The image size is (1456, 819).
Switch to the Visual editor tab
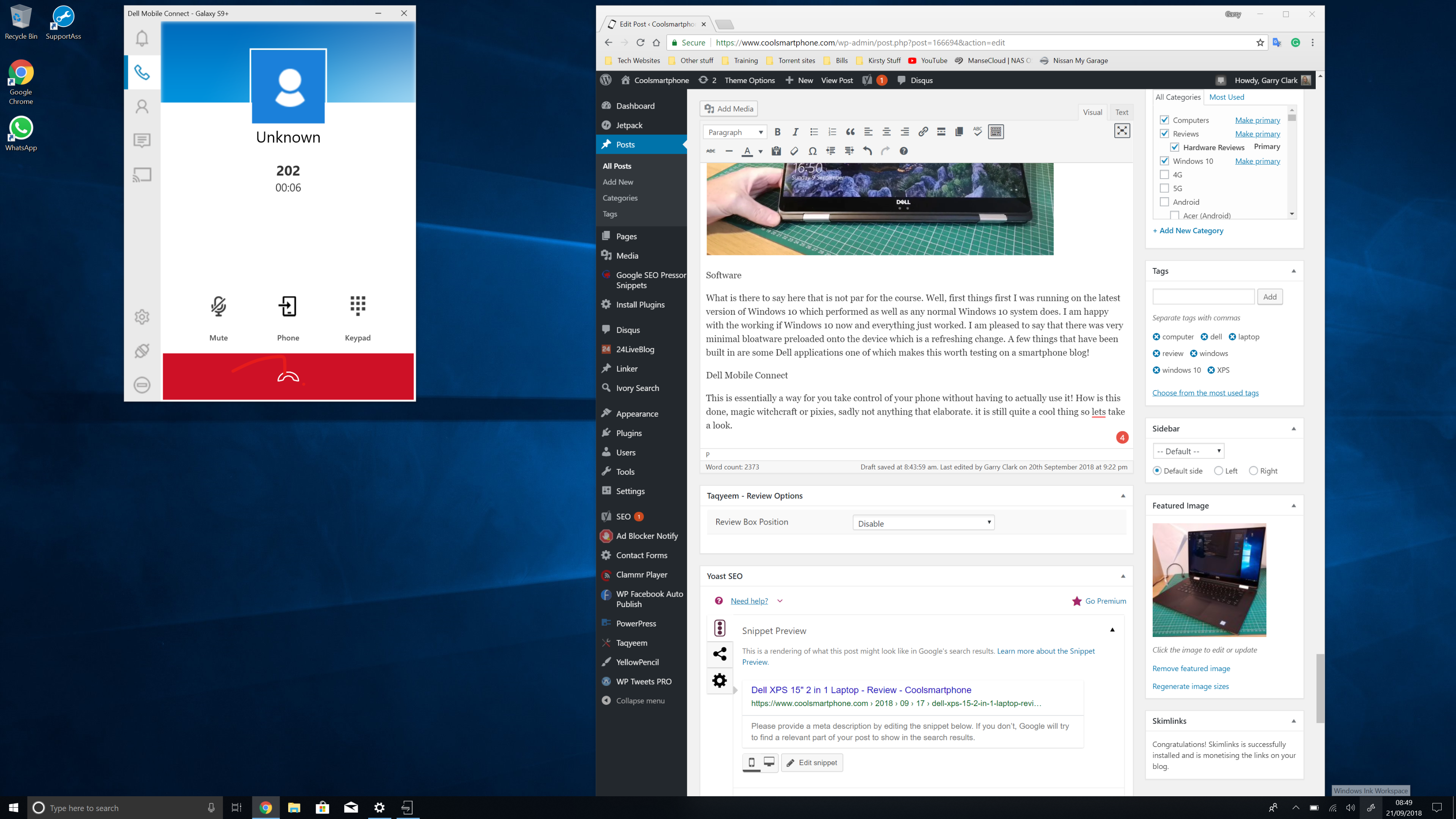pos(1092,112)
